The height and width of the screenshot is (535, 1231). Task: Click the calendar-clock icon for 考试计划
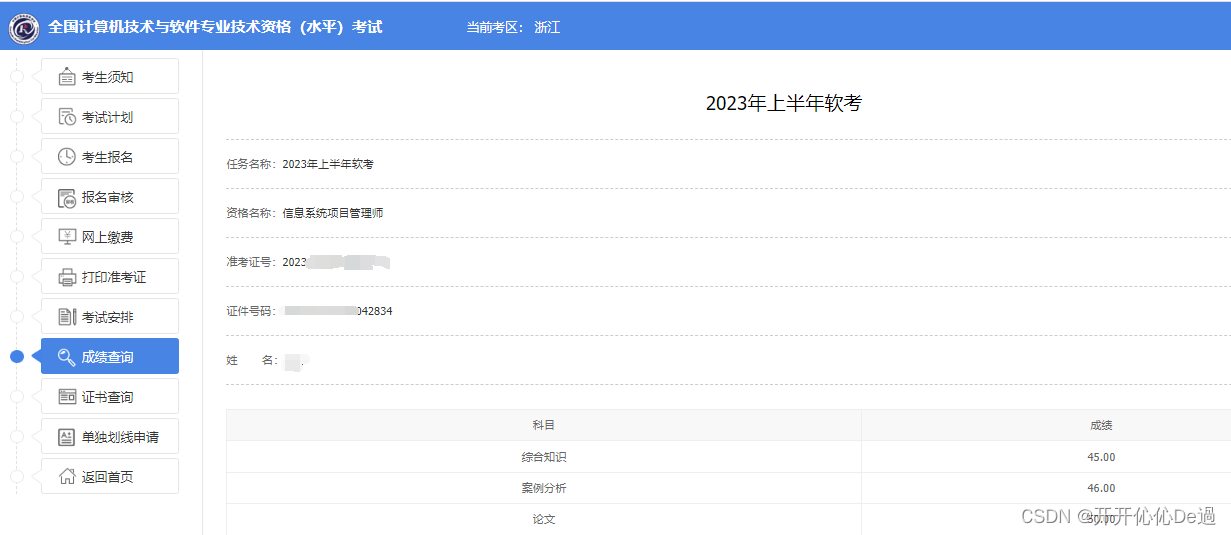(67, 117)
